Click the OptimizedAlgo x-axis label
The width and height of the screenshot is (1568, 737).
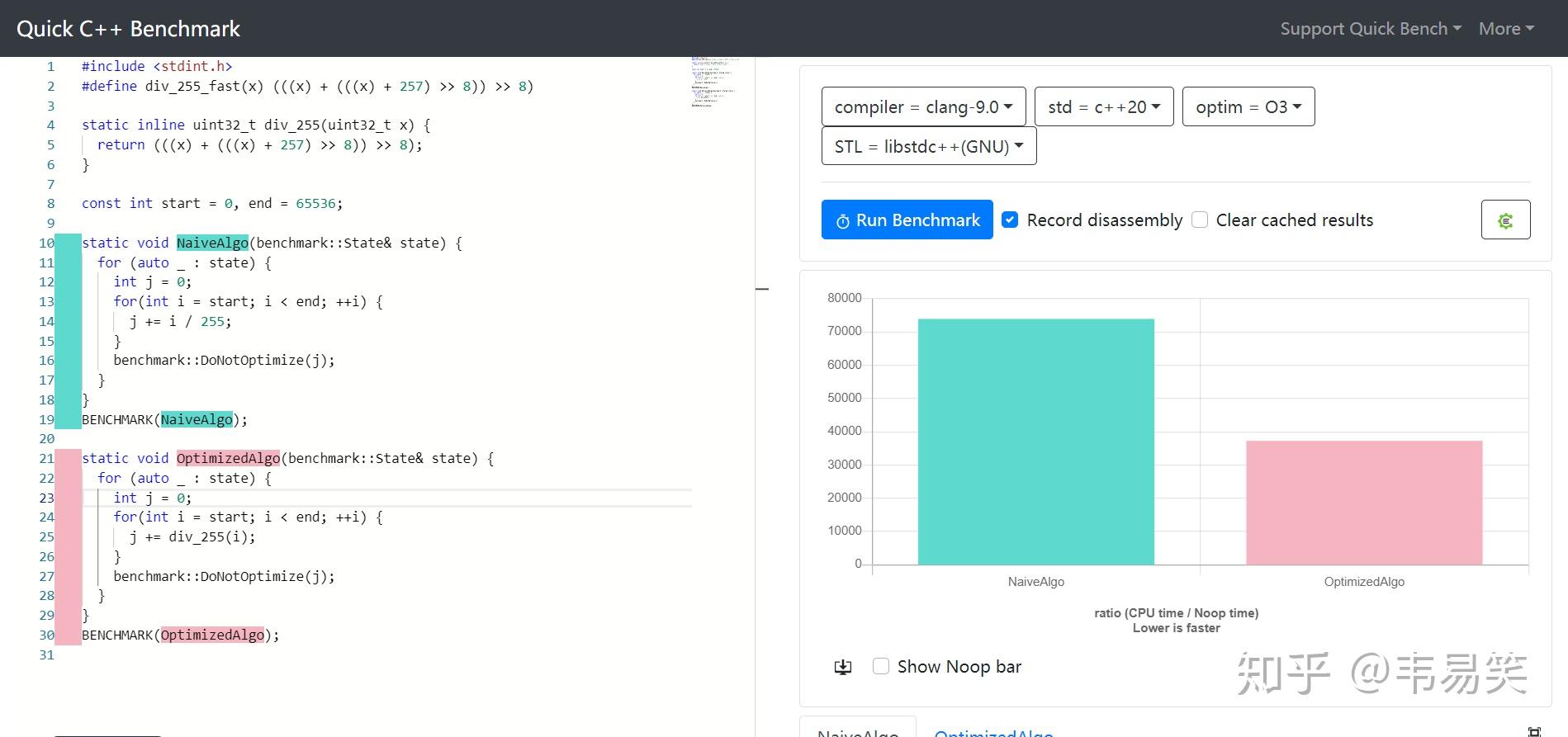click(1364, 582)
